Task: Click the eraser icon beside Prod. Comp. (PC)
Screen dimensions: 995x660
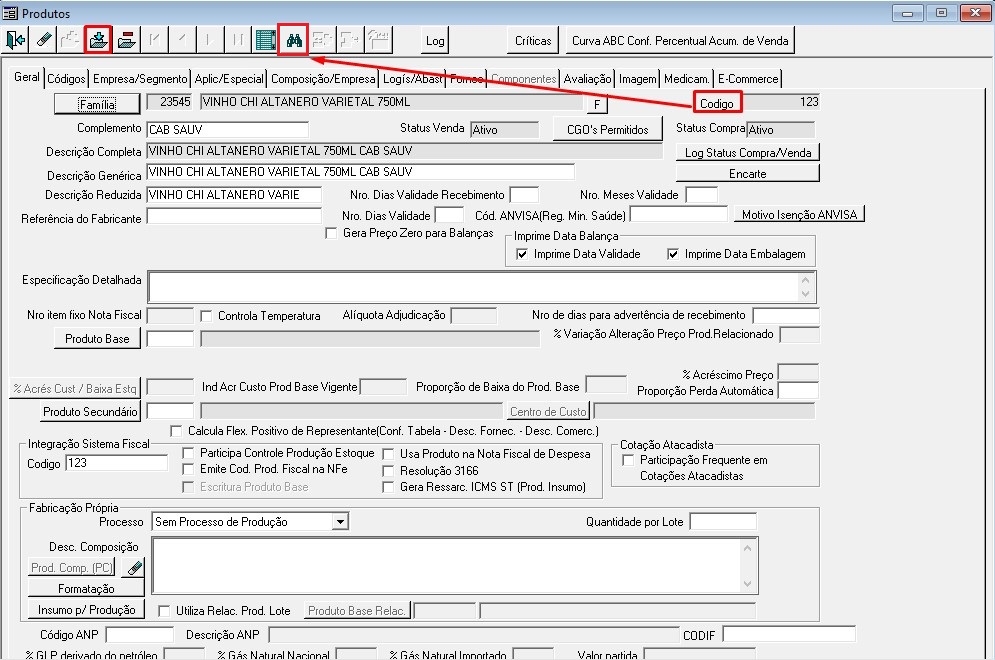Action: (x=135, y=567)
